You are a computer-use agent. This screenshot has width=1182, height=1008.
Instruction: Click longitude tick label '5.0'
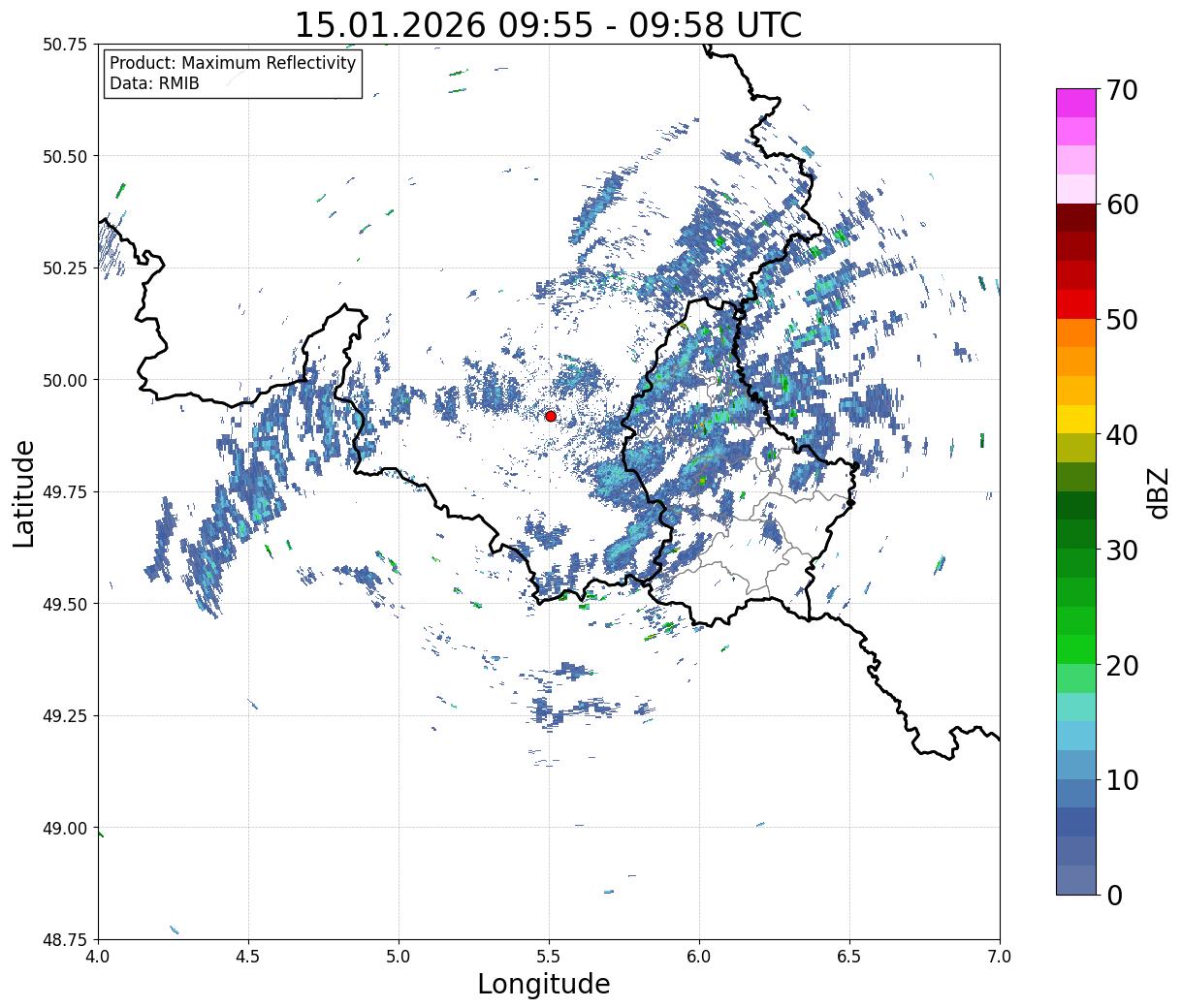[x=399, y=957]
